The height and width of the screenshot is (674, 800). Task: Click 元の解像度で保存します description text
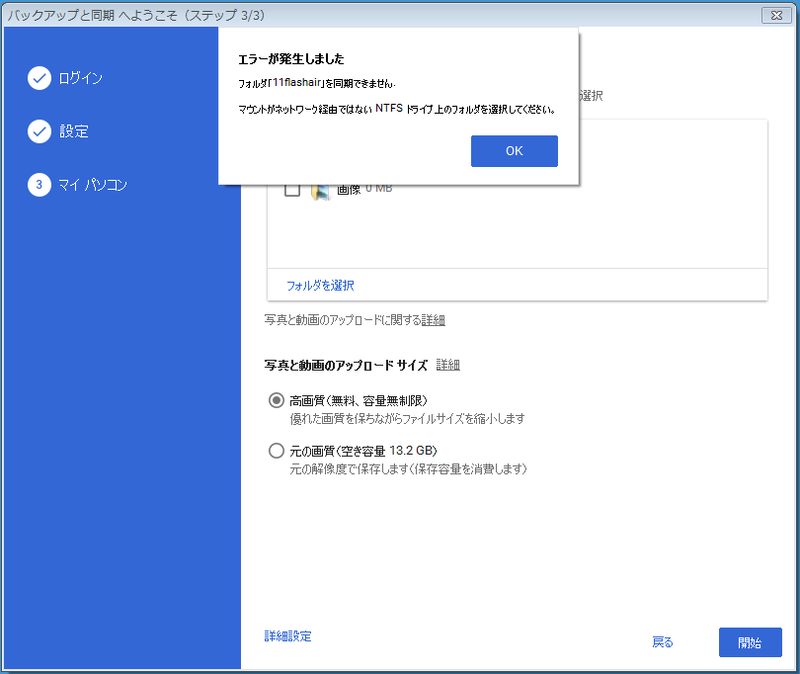point(408,469)
